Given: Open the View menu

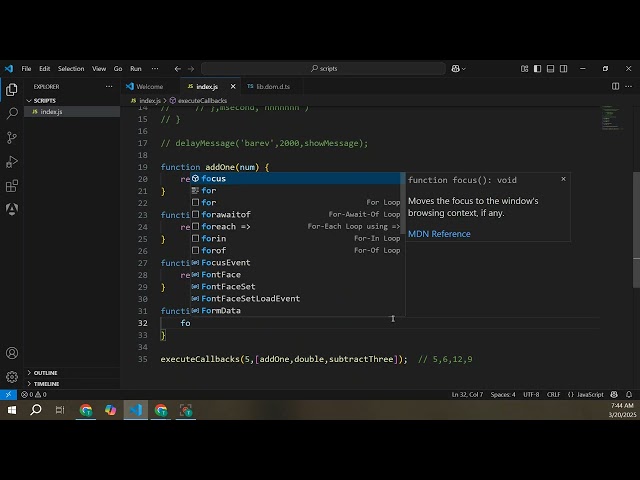Looking at the screenshot, I should pyautogui.click(x=99, y=69).
